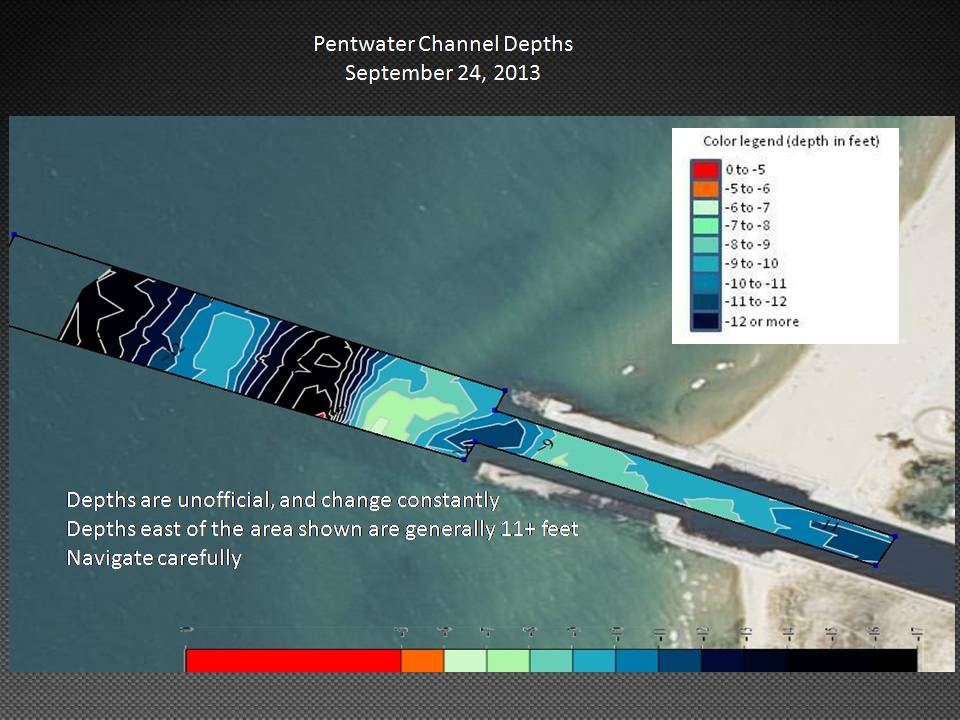Click the 'Navigate carefully' warning text
The width and height of the screenshot is (960, 720).
tap(154, 558)
